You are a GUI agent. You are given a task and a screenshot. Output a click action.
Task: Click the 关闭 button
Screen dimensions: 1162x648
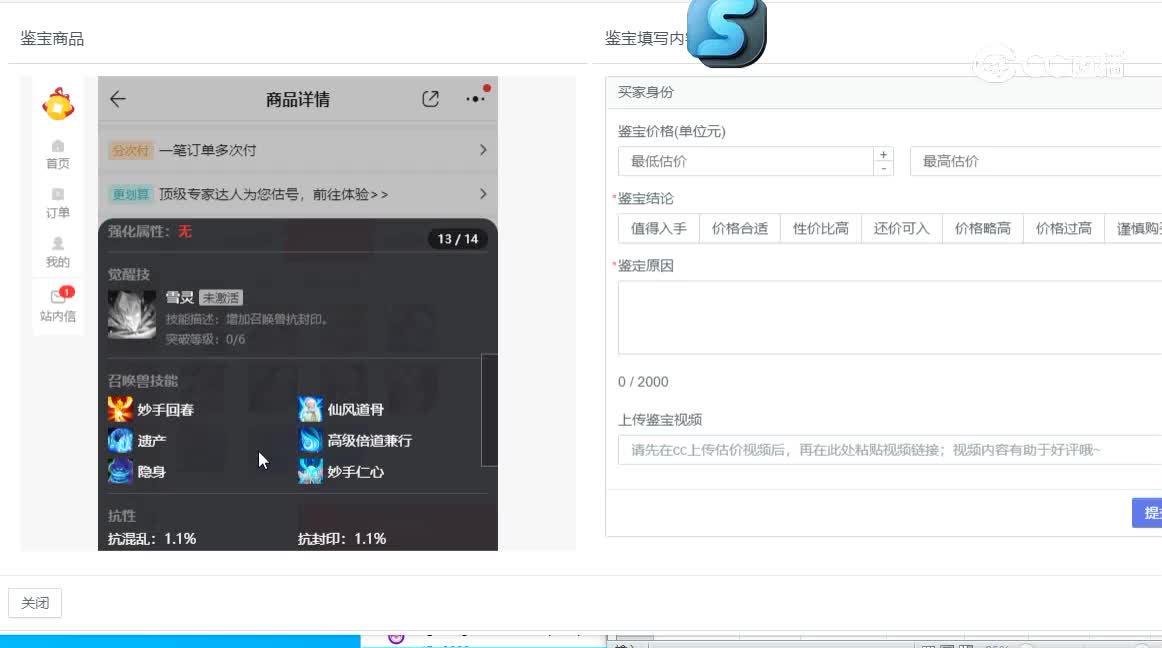pos(35,603)
